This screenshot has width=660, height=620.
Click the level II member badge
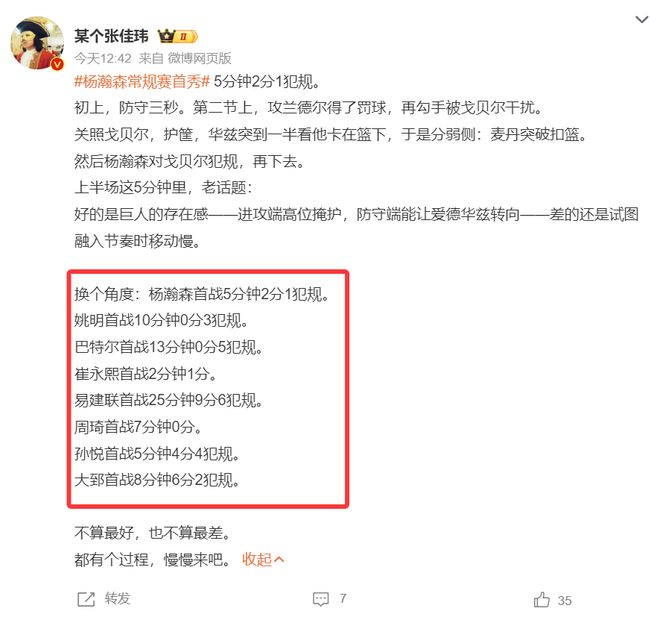point(186,37)
